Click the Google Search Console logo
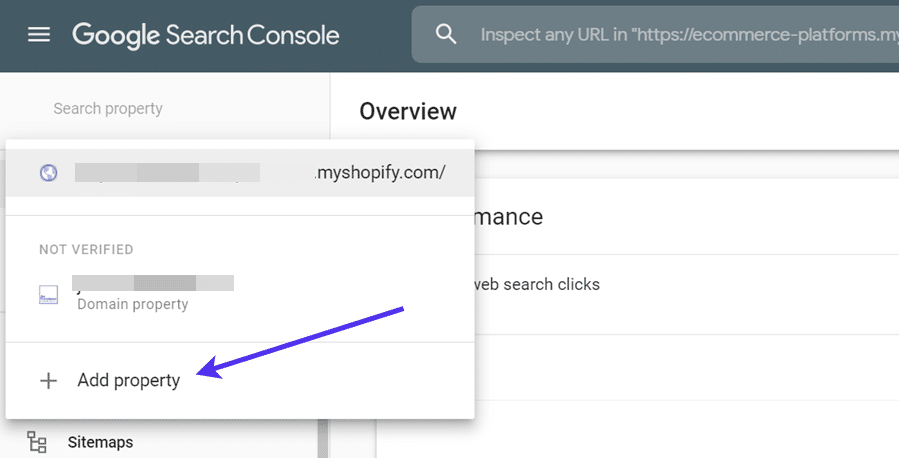 pos(206,35)
